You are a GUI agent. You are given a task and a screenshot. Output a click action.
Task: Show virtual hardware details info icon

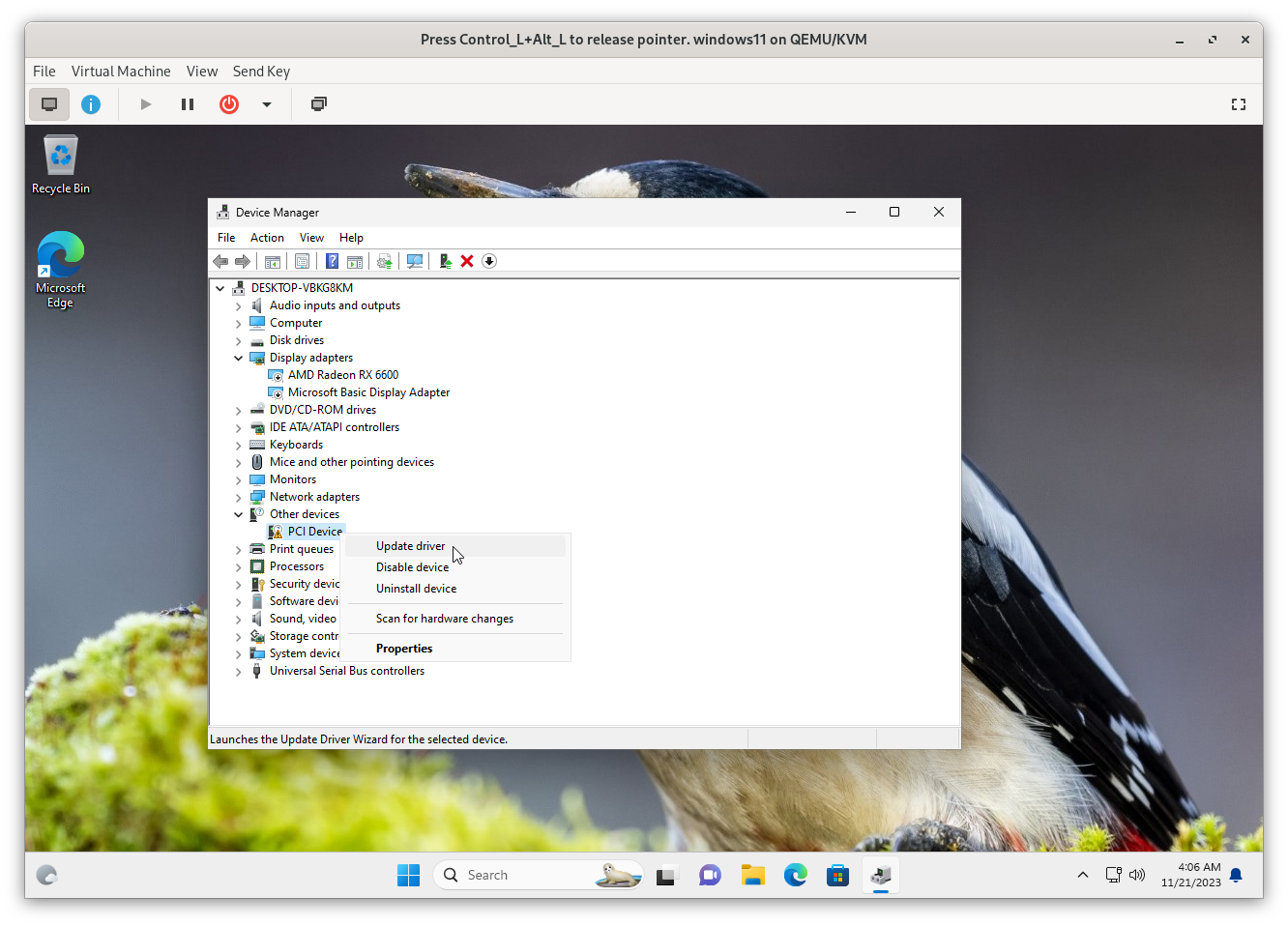click(x=91, y=104)
